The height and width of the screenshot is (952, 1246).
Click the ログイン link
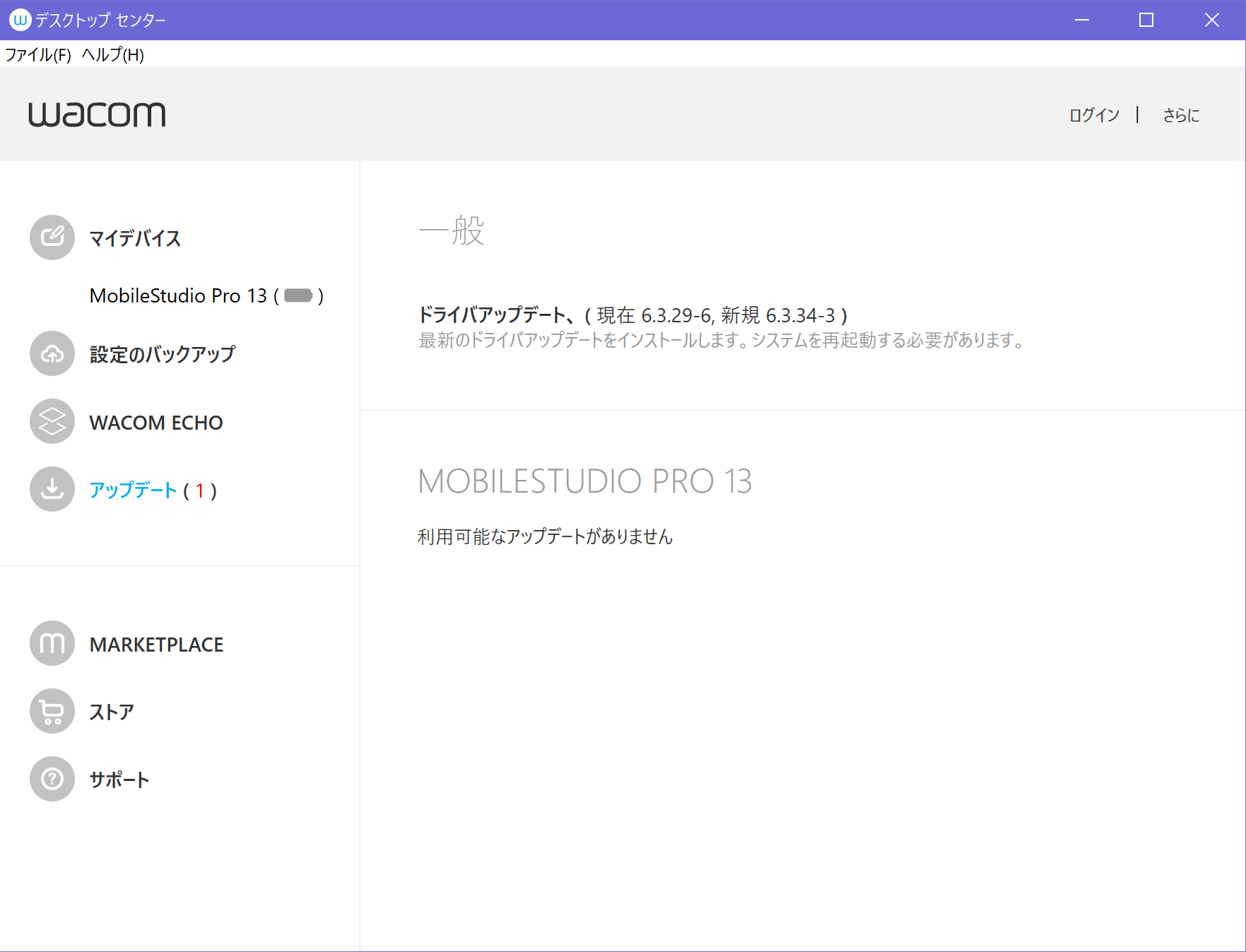tap(1094, 115)
